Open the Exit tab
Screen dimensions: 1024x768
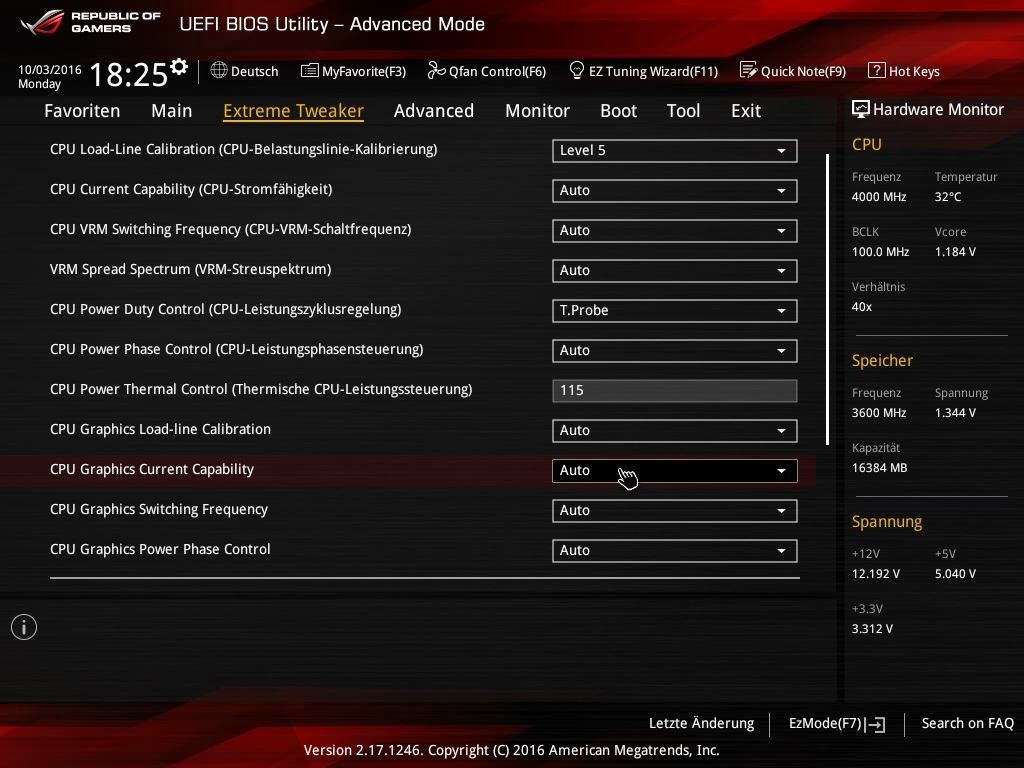click(x=746, y=111)
